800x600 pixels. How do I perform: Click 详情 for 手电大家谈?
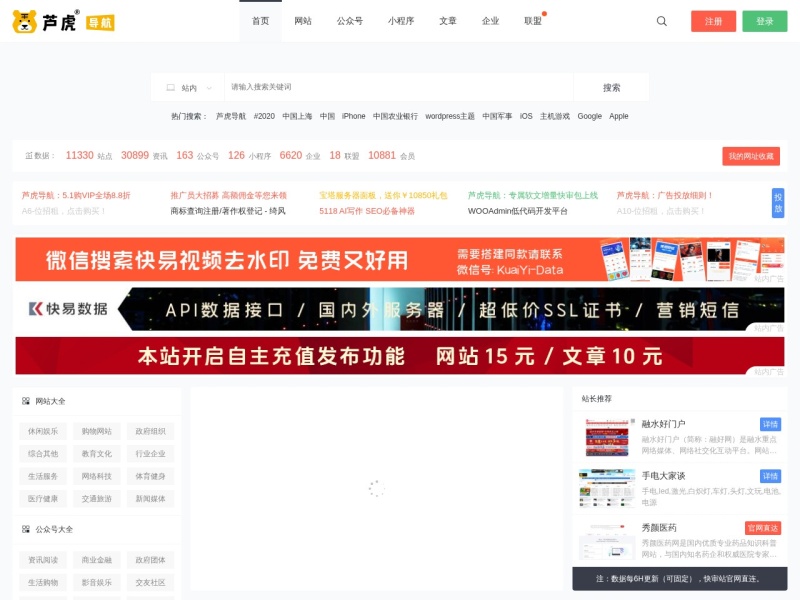pos(770,476)
